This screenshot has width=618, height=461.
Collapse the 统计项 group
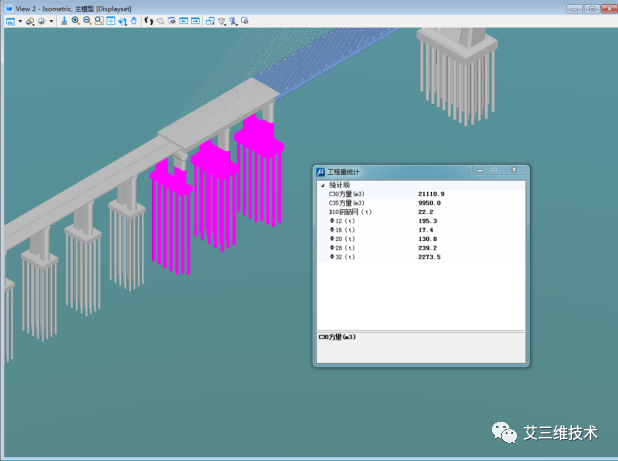[x=322, y=185]
